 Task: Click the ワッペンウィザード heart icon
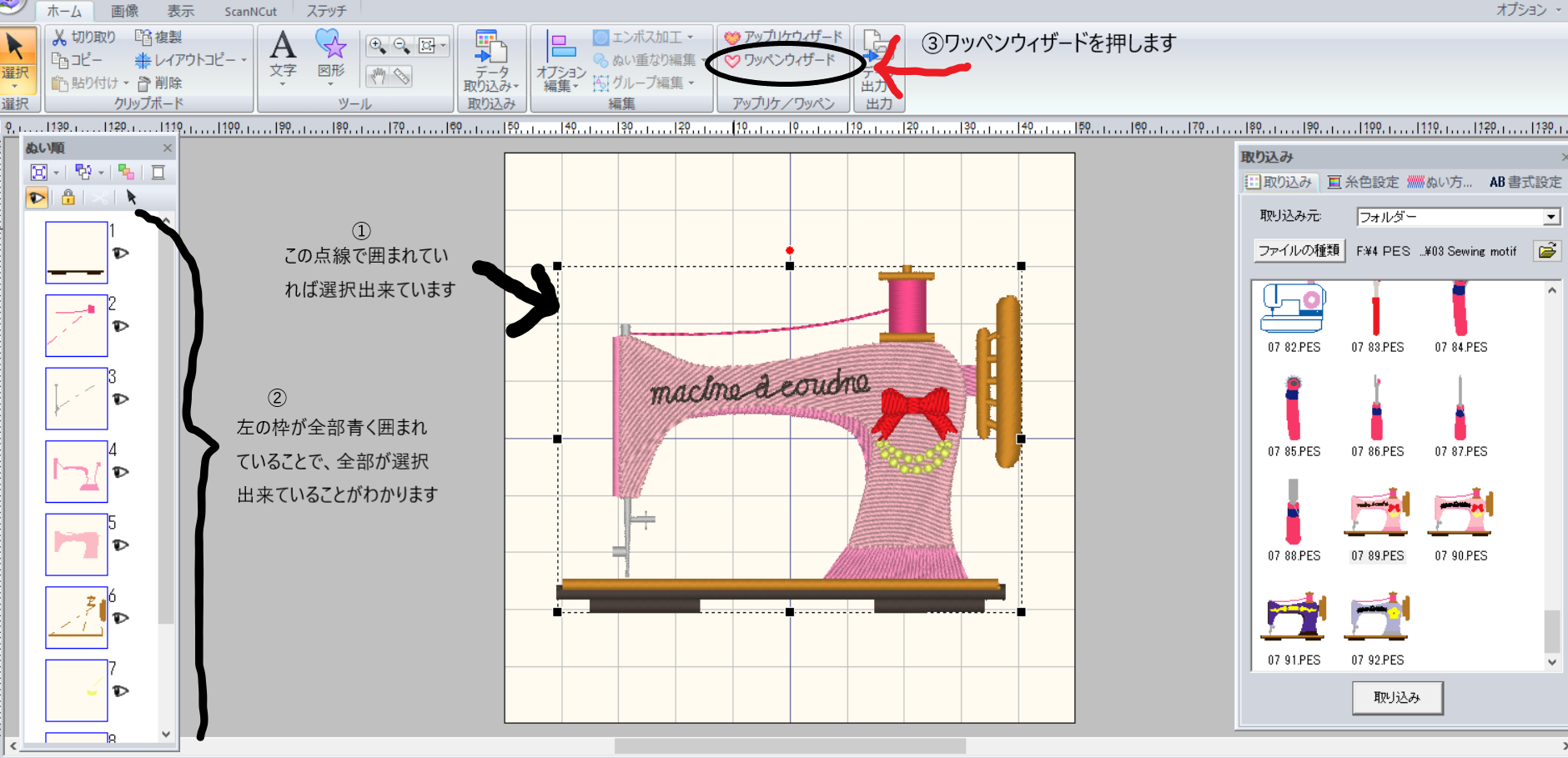[732, 61]
